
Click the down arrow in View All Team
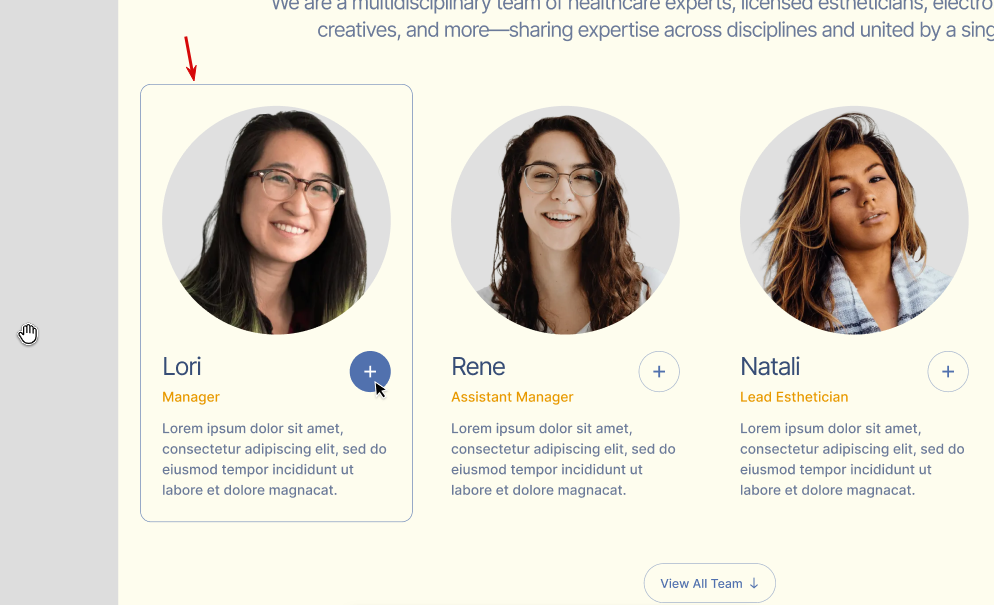pyautogui.click(x=754, y=583)
